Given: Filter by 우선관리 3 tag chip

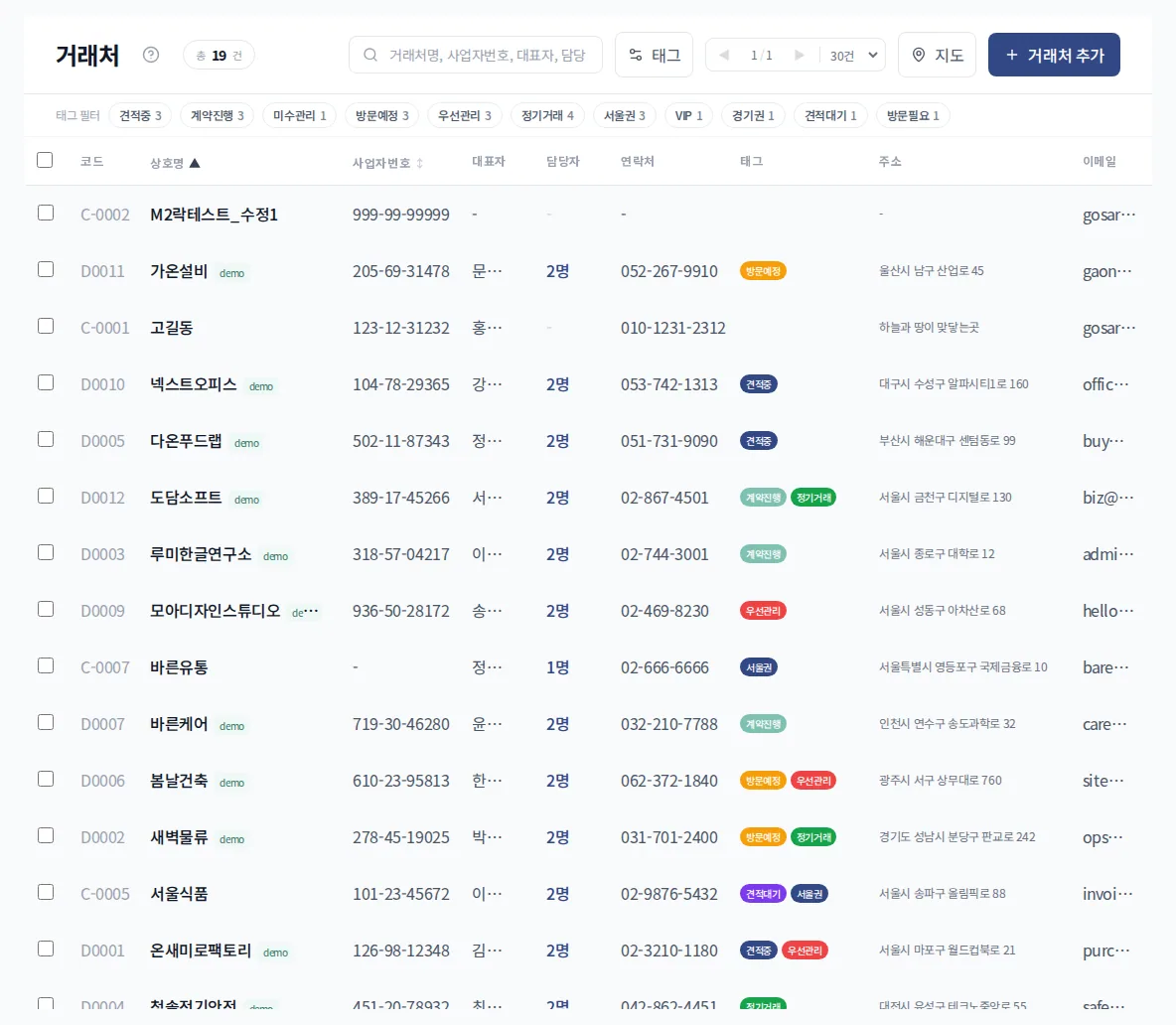Looking at the screenshot, I should click(x=464, y=115).
